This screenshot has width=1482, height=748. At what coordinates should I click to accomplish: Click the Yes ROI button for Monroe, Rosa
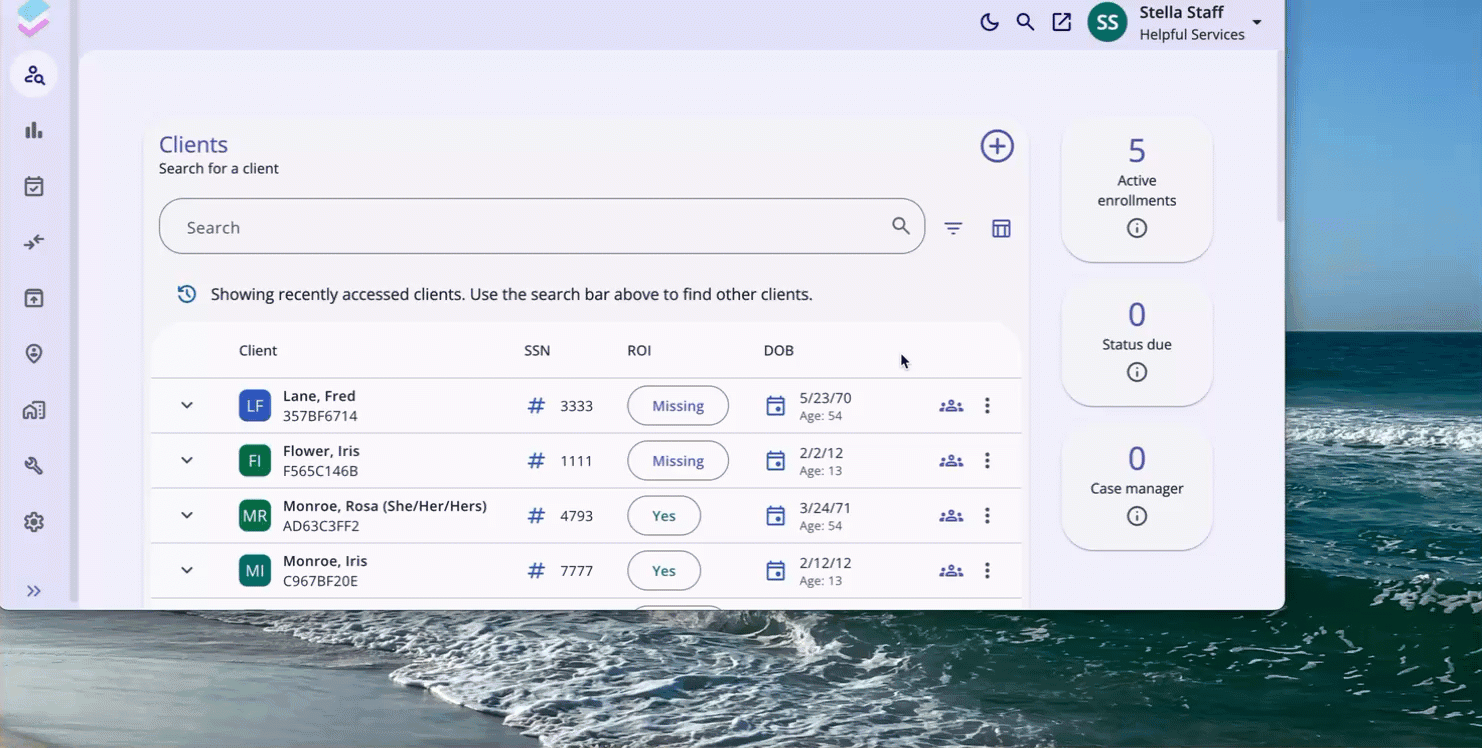pyautogui.click(x=664, y=516)
